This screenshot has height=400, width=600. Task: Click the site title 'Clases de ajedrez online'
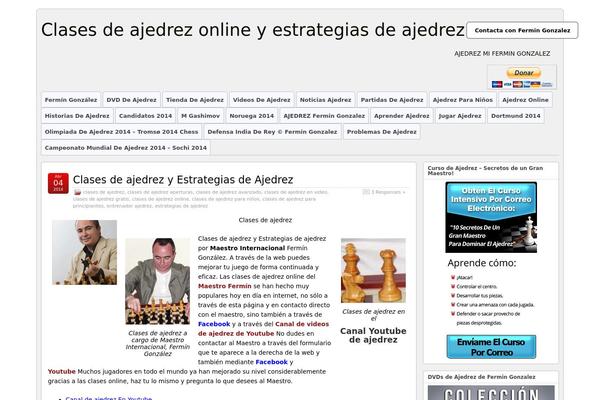pyautogui.click(x=253, y=30)
